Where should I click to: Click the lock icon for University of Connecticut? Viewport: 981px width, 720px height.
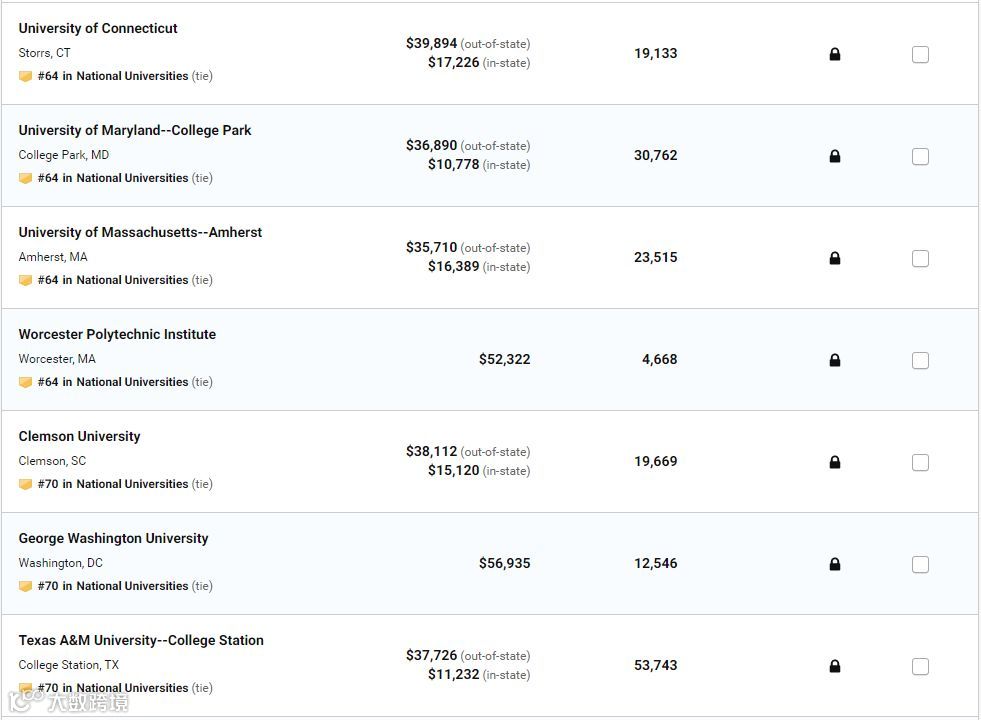tap(835, 54)
